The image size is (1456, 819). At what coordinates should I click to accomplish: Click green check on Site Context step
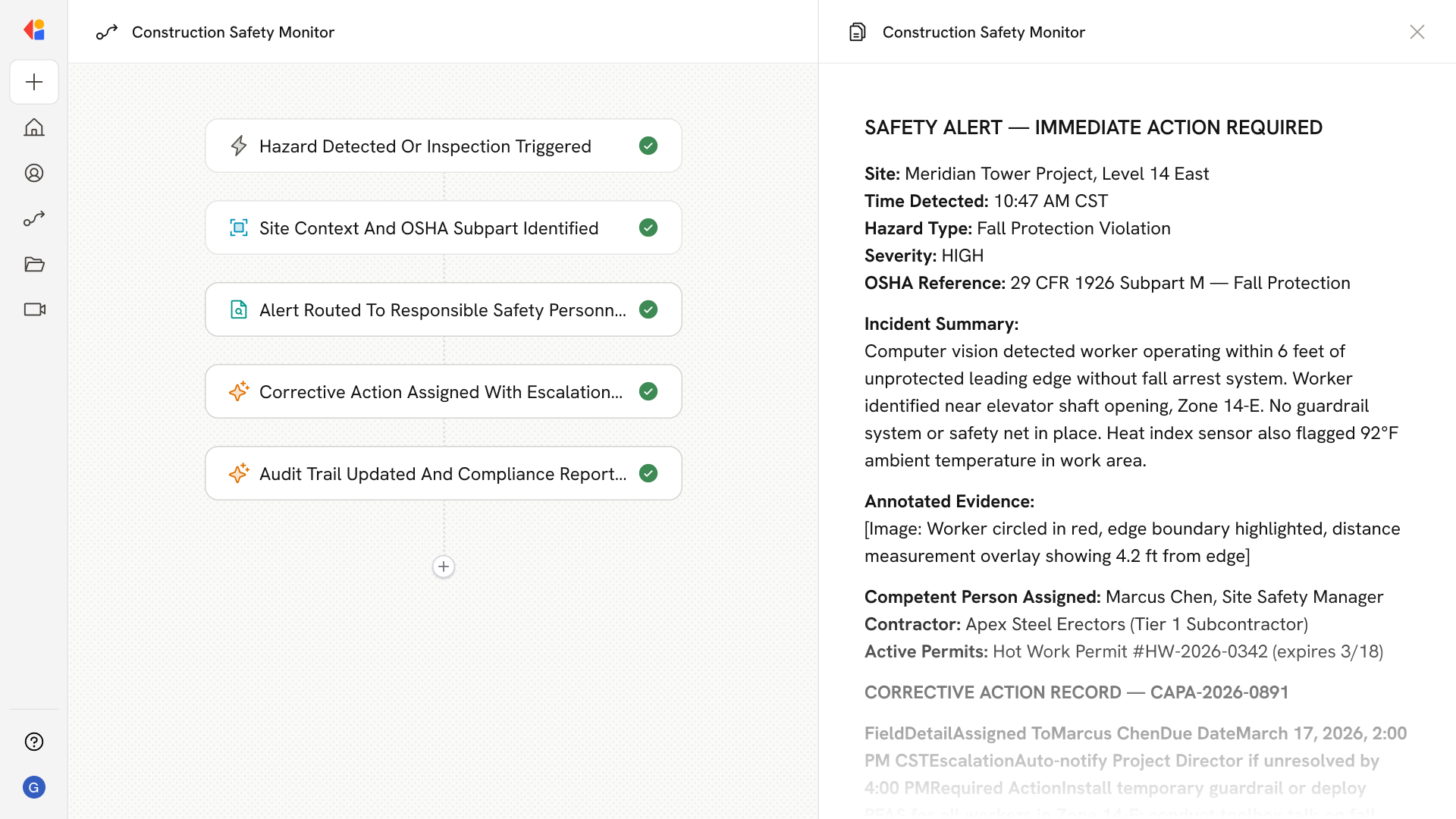click(648, 227)
